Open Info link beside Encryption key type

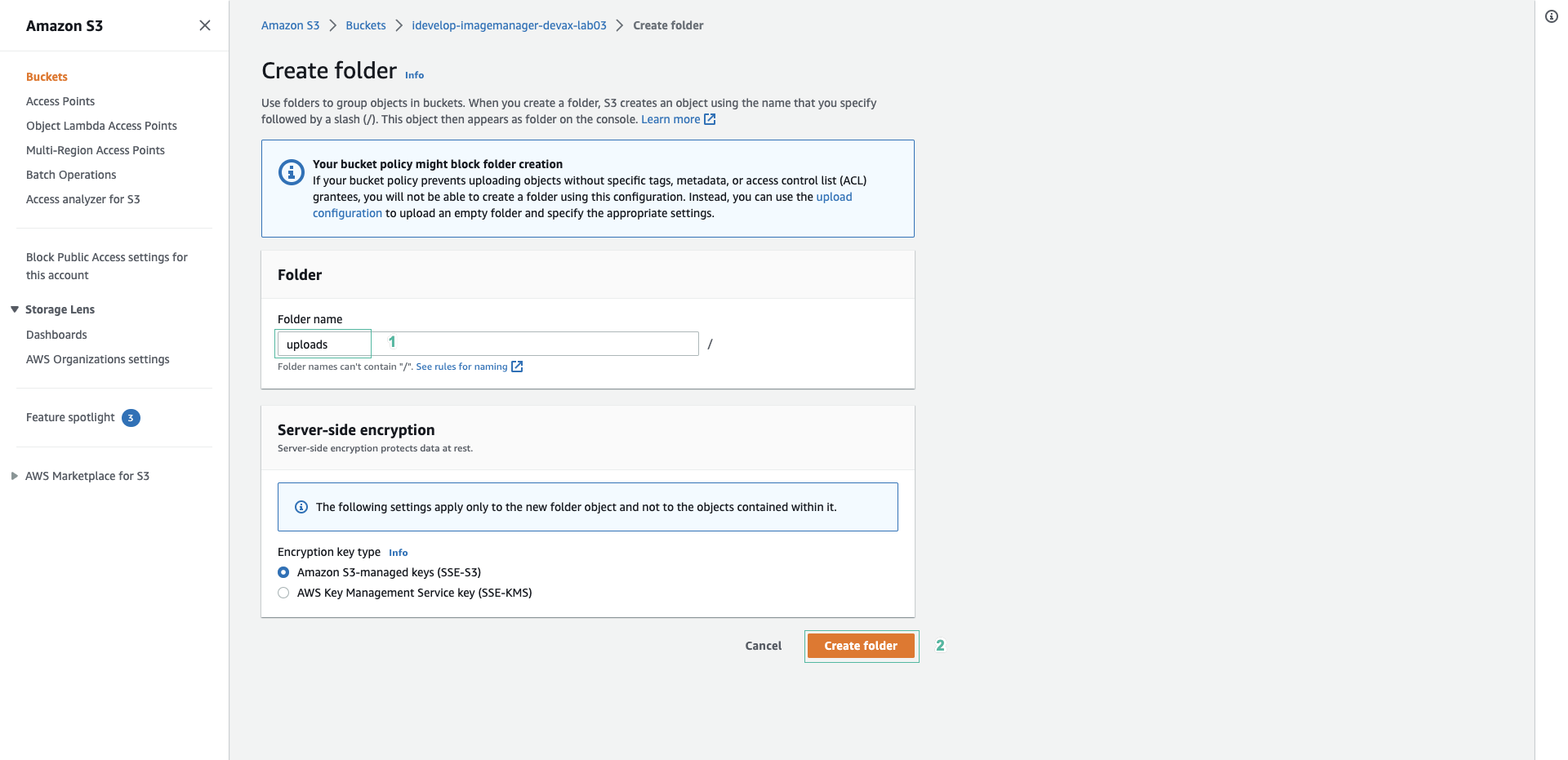(x=399, y=553)
